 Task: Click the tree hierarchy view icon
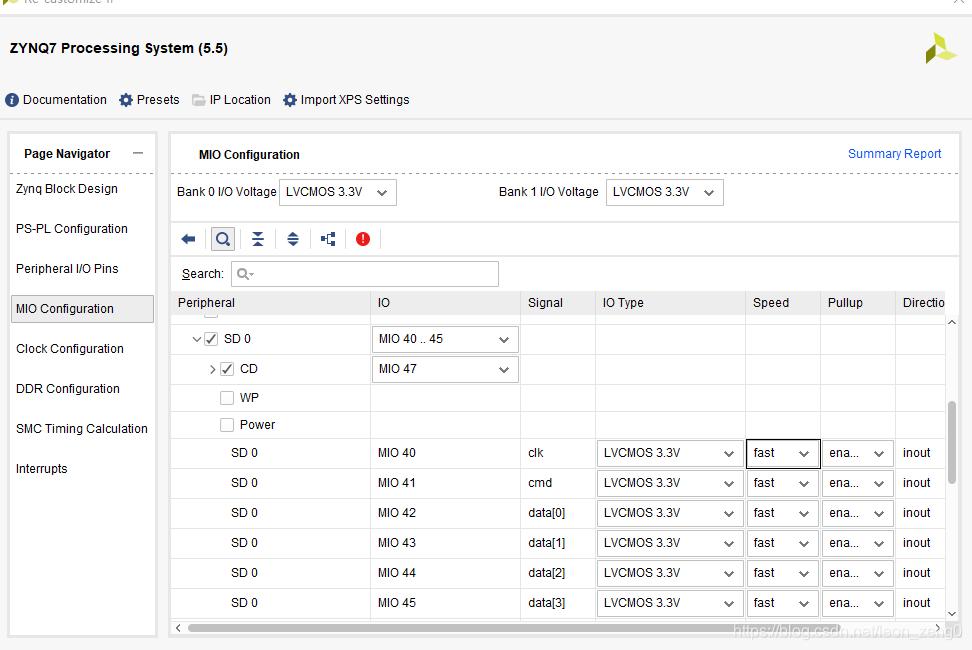[x=328, y=239]
